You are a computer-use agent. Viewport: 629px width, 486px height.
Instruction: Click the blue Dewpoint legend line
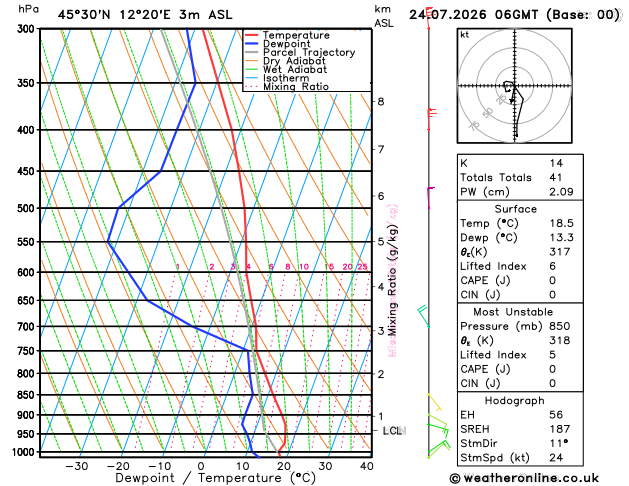[x=252, y=43]
